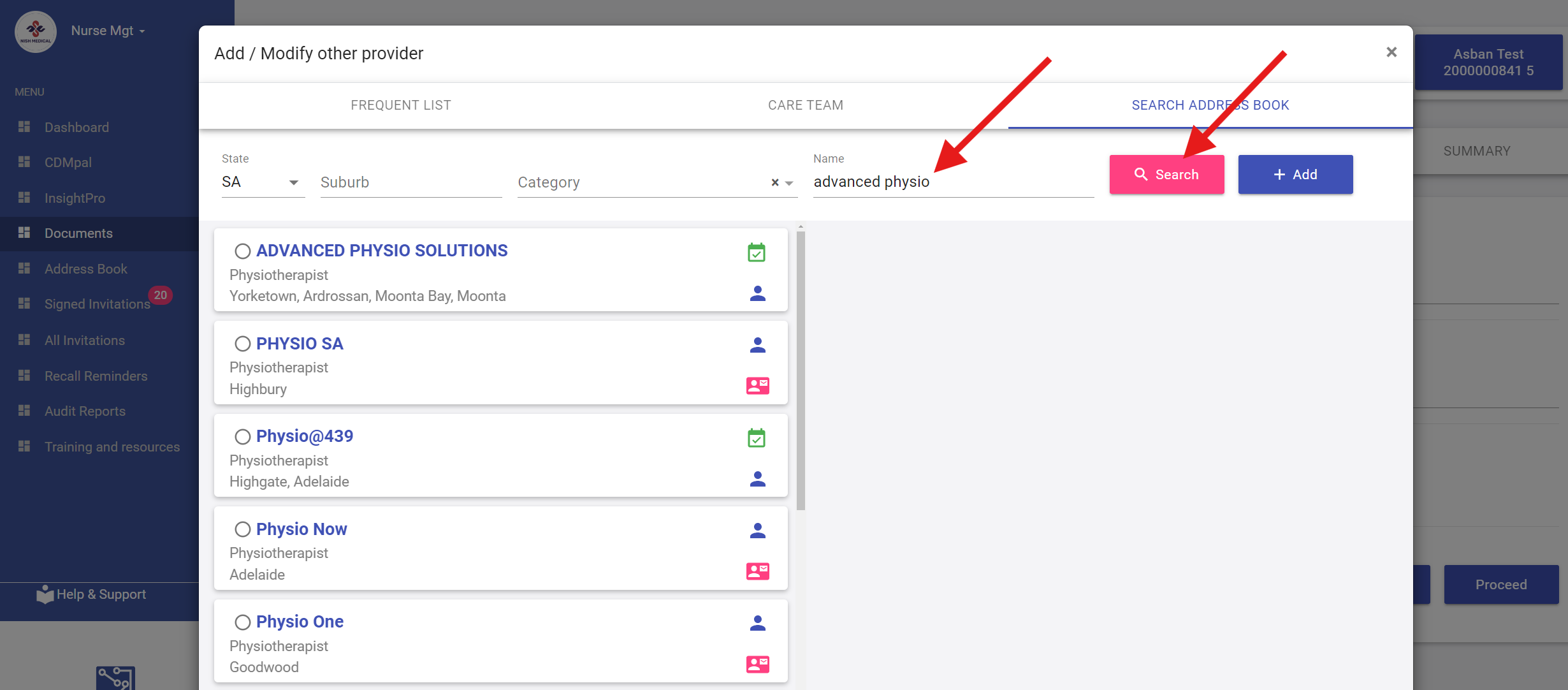Click the Proceed button
Screen dimensions: 1568x690
point(1501,584)
